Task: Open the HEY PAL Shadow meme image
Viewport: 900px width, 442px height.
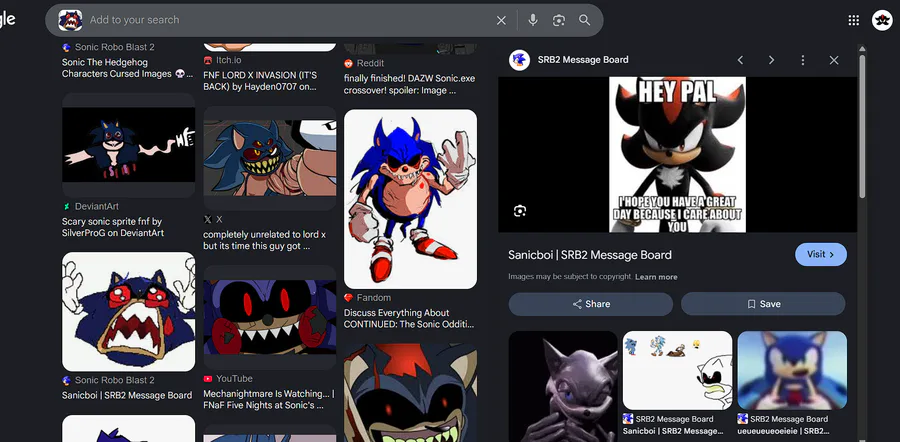Action: tap(677, 154)
